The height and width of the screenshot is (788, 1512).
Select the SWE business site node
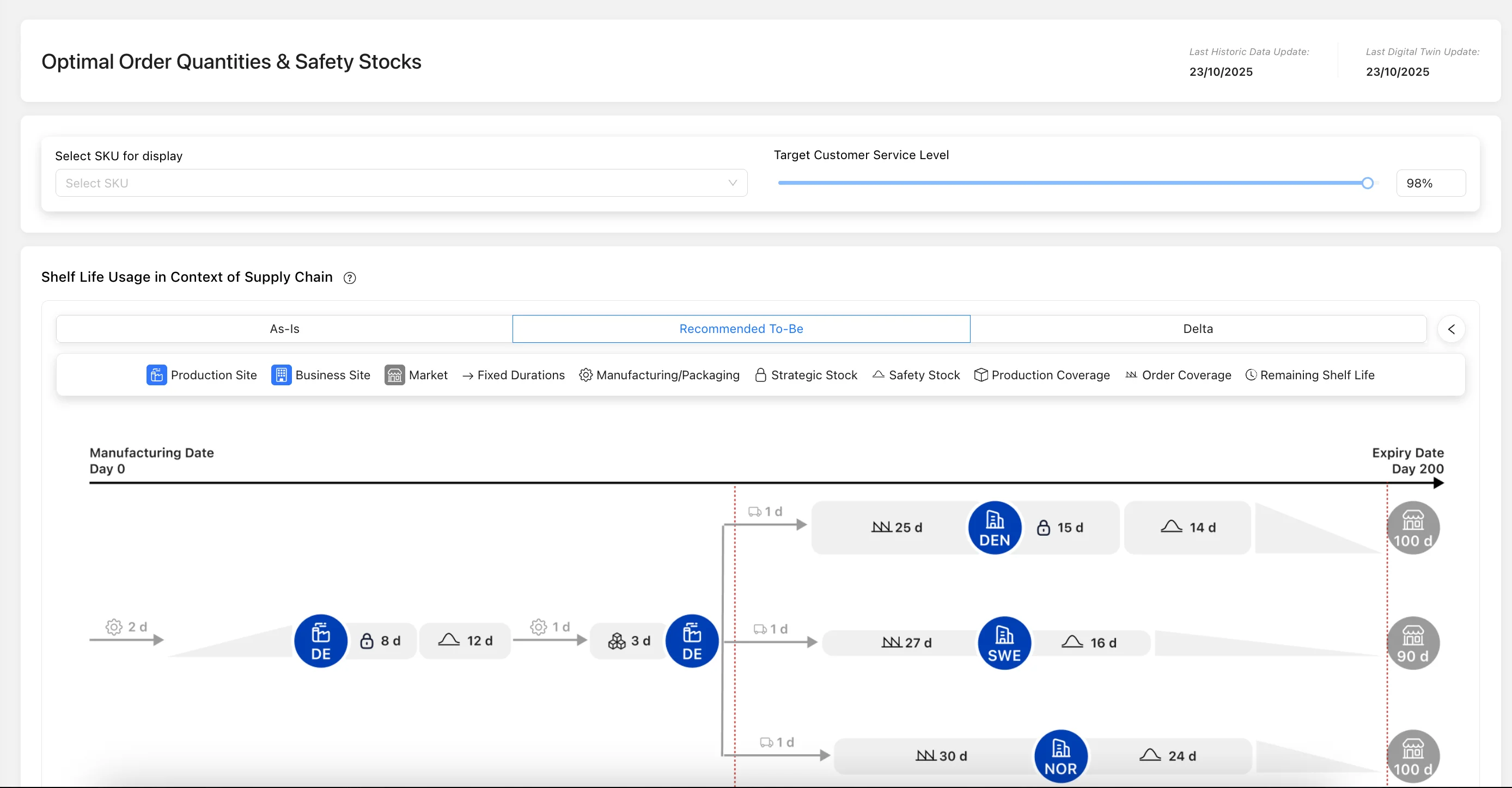point(1004,643)
